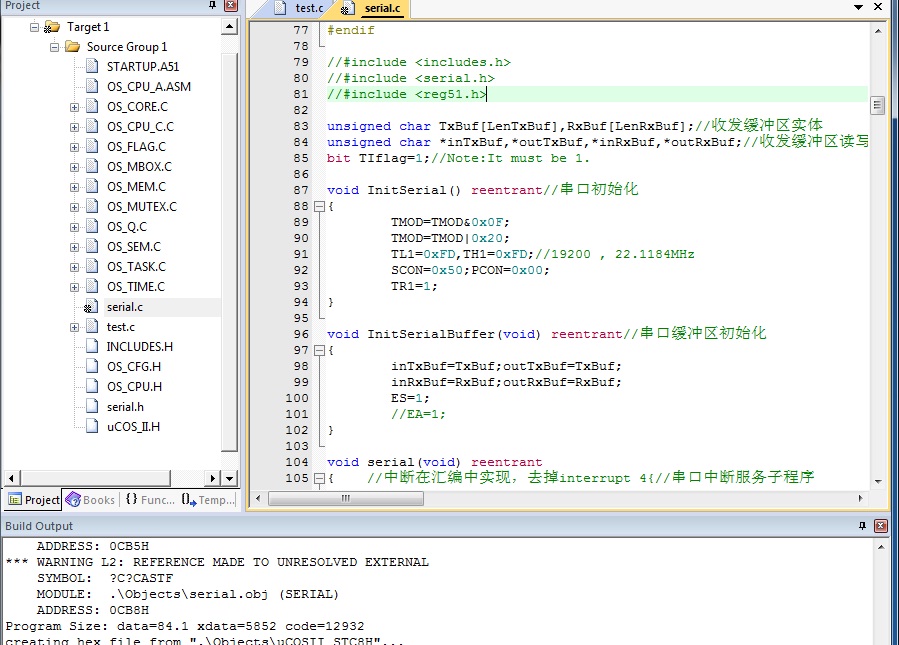
Task: Click the 'Program Size' line in Build Output
Action: pyautogui.click(x=185, y=626)
